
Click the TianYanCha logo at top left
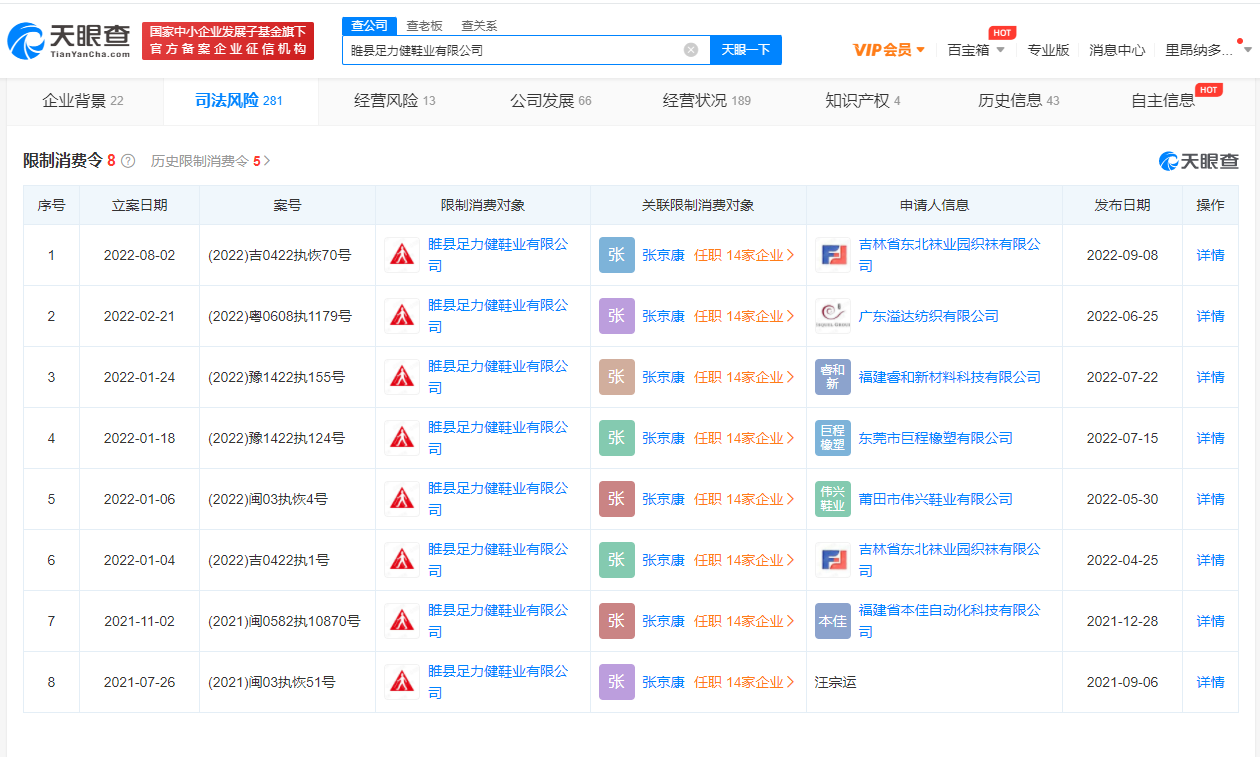coord(69,41)
